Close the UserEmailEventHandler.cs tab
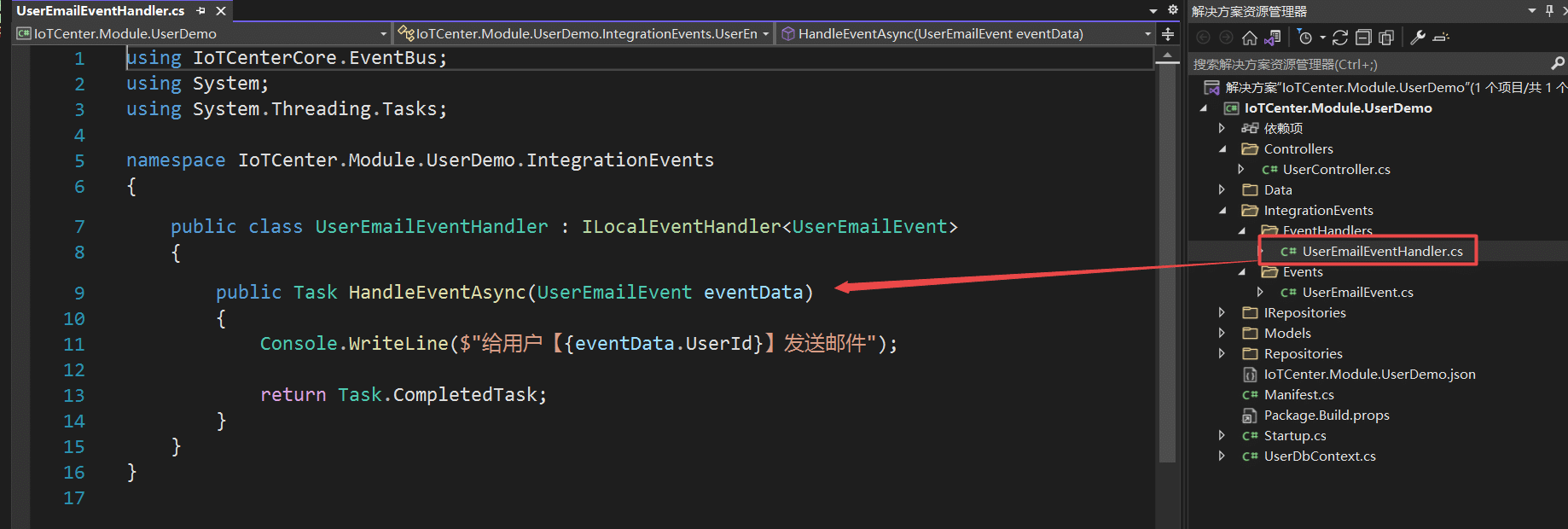Image resolution: width=1568 pixels, height=529 pixels. [221, 11]
